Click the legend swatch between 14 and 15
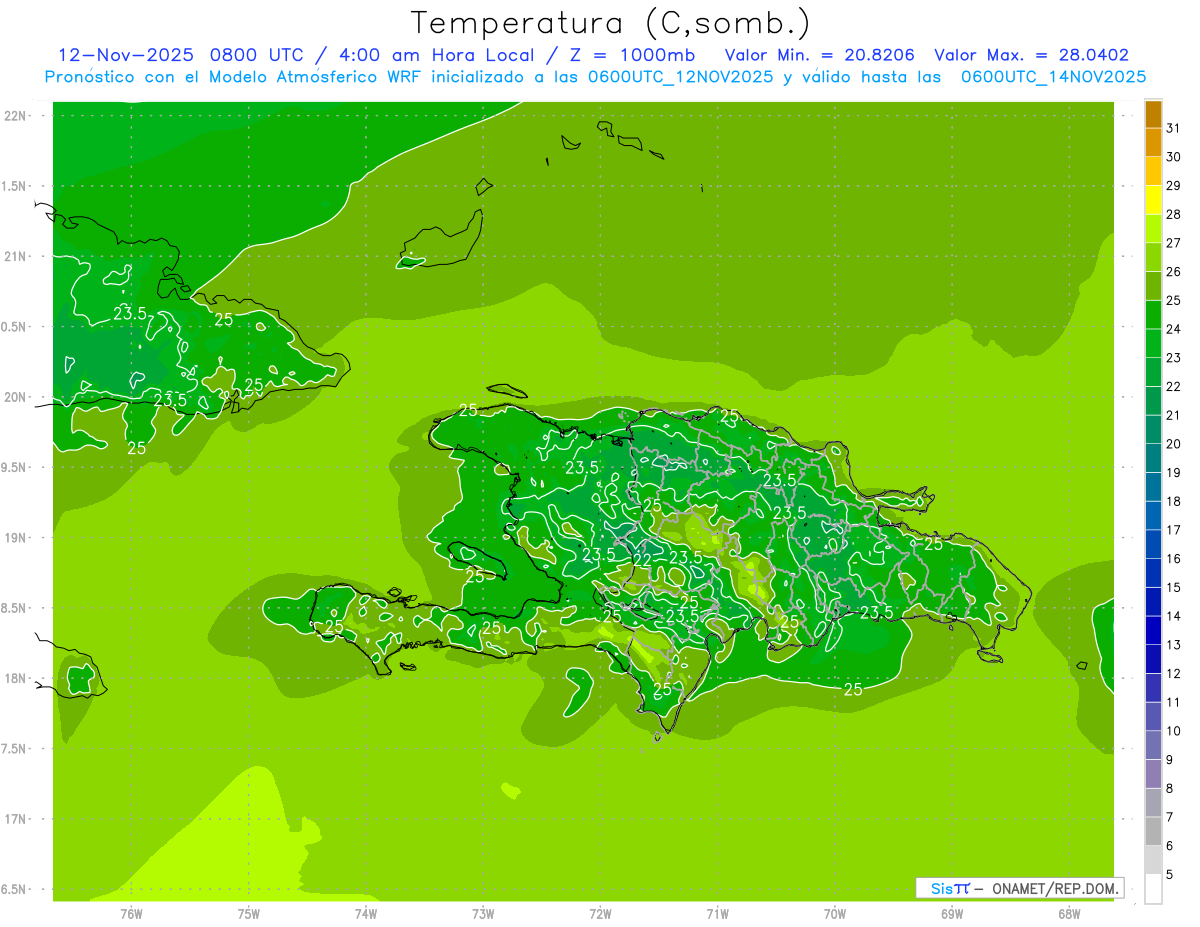 (x=1153, y=602)
